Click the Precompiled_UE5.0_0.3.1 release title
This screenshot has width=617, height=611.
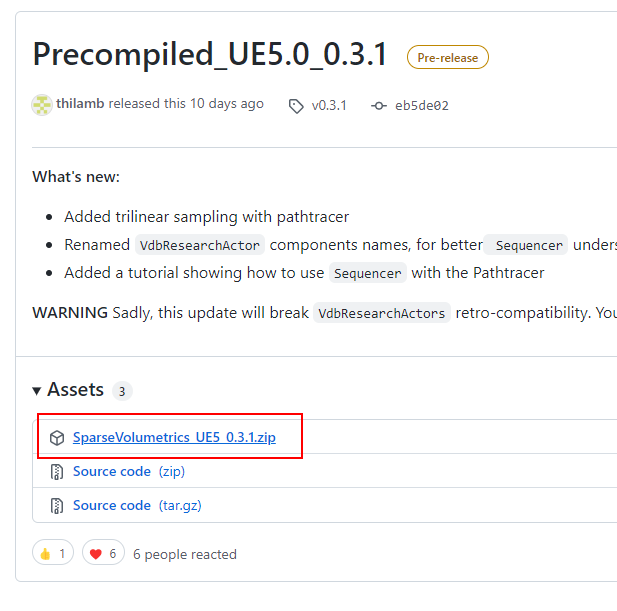point(210,55)
